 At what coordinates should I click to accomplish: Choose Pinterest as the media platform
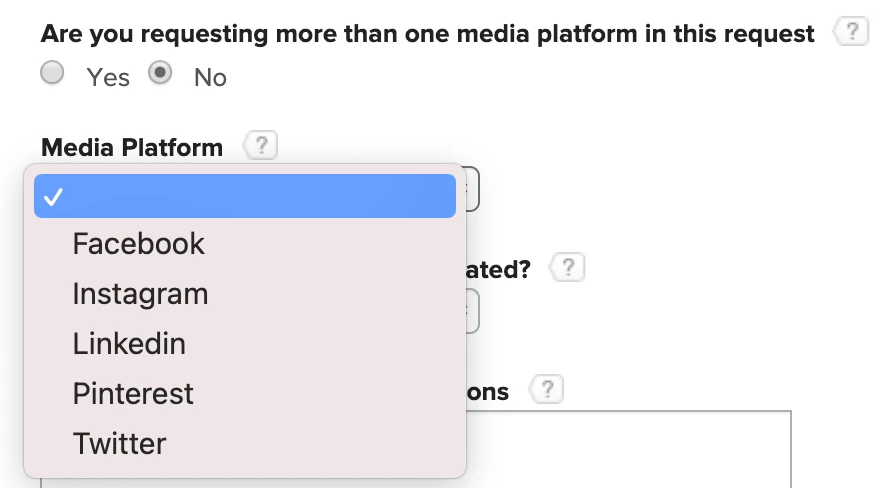(245, 393)
